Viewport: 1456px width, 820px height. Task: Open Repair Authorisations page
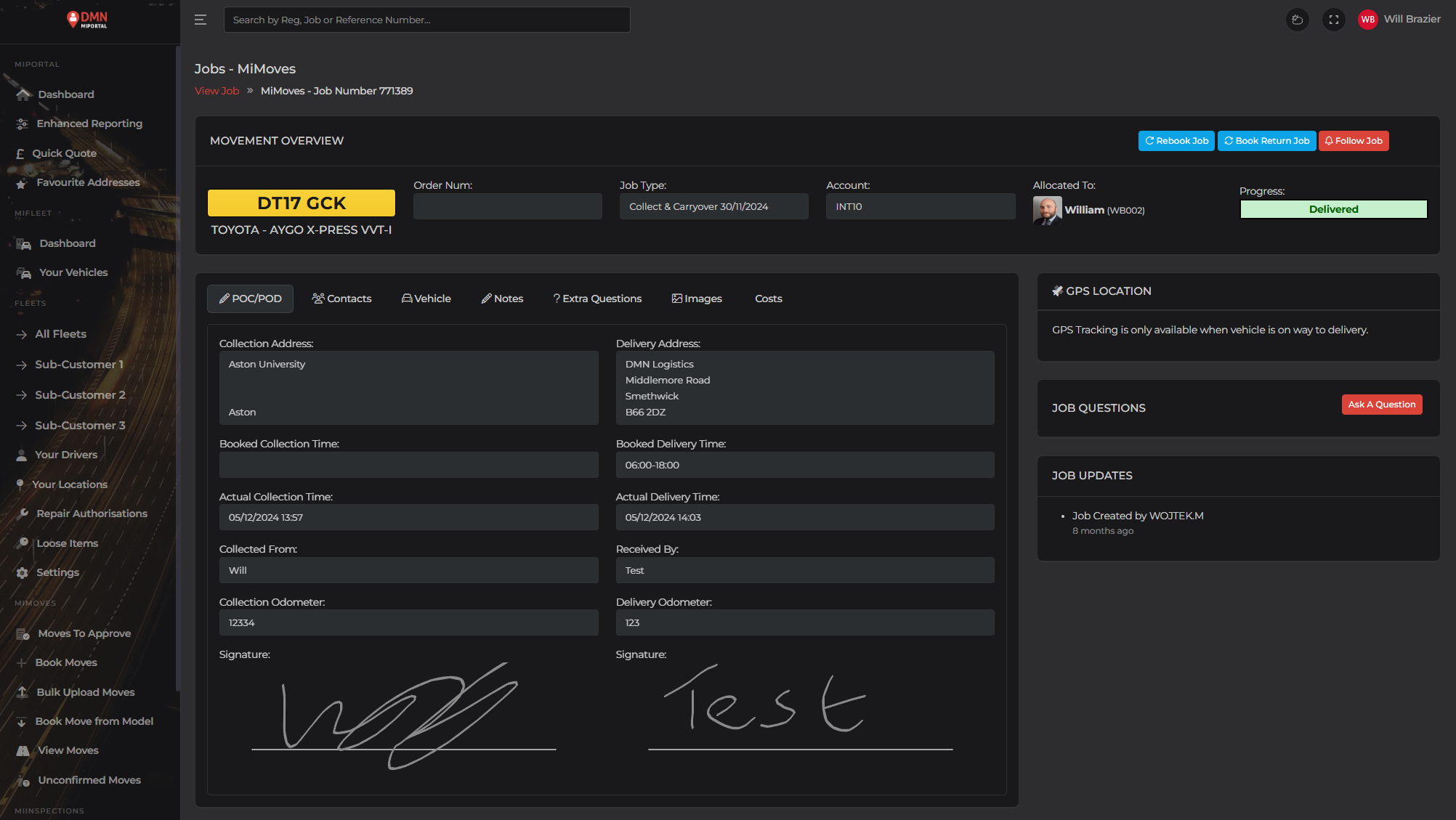click(x=92, y=513)
